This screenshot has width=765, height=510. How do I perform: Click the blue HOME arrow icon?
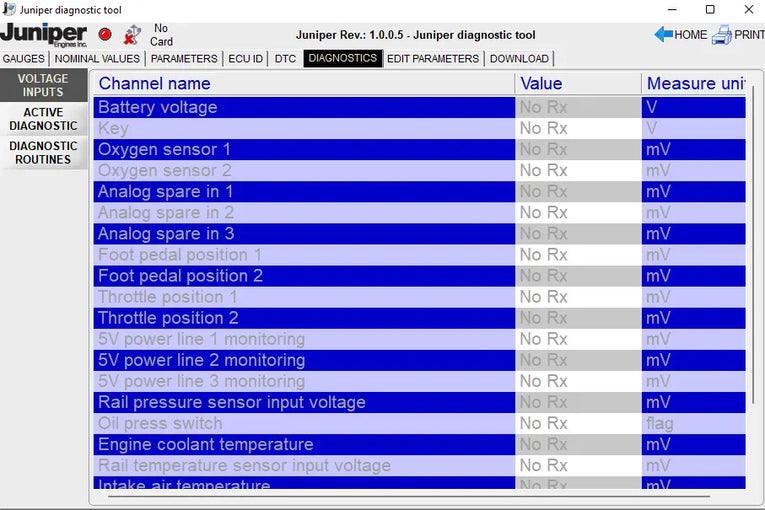[664, 35]
